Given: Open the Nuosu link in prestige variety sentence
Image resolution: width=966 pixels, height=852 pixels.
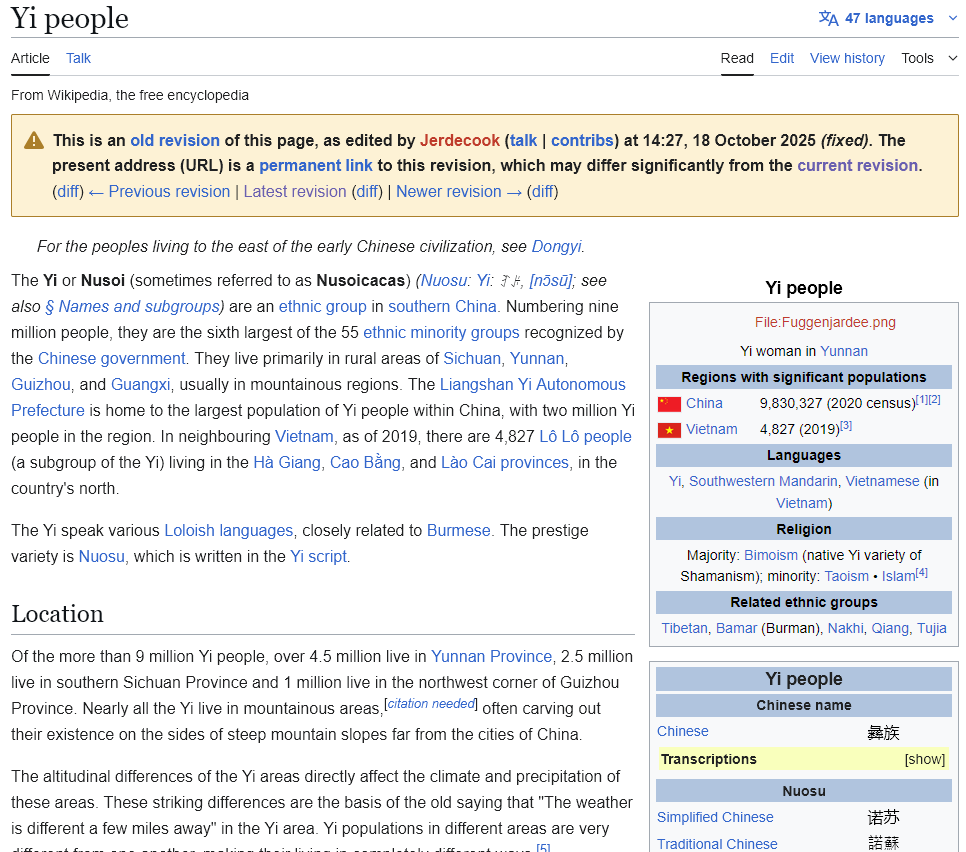Looking at the screenshot, I should click(x=102, y=556).
